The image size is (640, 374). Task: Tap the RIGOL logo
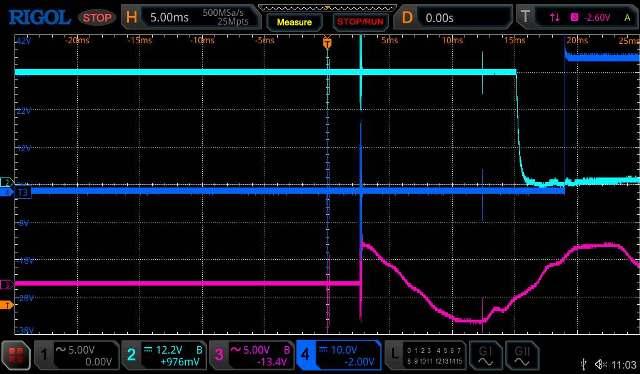(x=40, y=18)
